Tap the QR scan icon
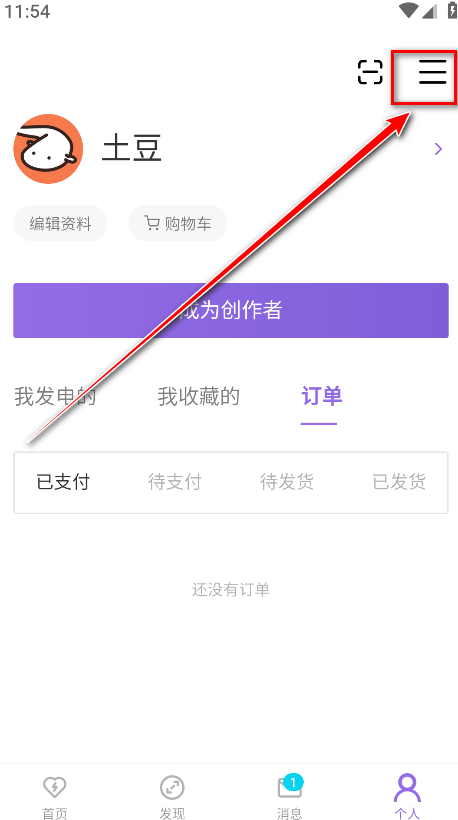This screenshot has width=458, height=820. coord(370,72)
